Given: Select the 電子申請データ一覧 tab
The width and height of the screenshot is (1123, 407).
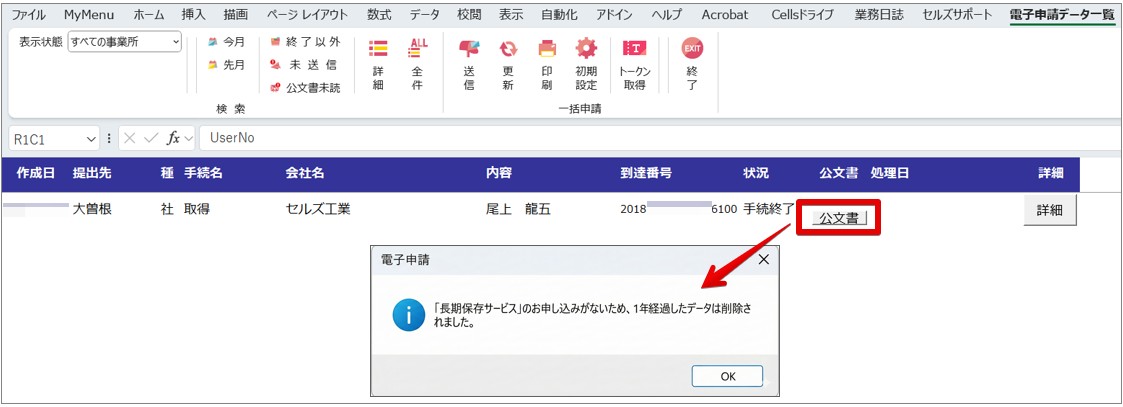Looking at the screenshot, I should click(x=1062, y=14).
